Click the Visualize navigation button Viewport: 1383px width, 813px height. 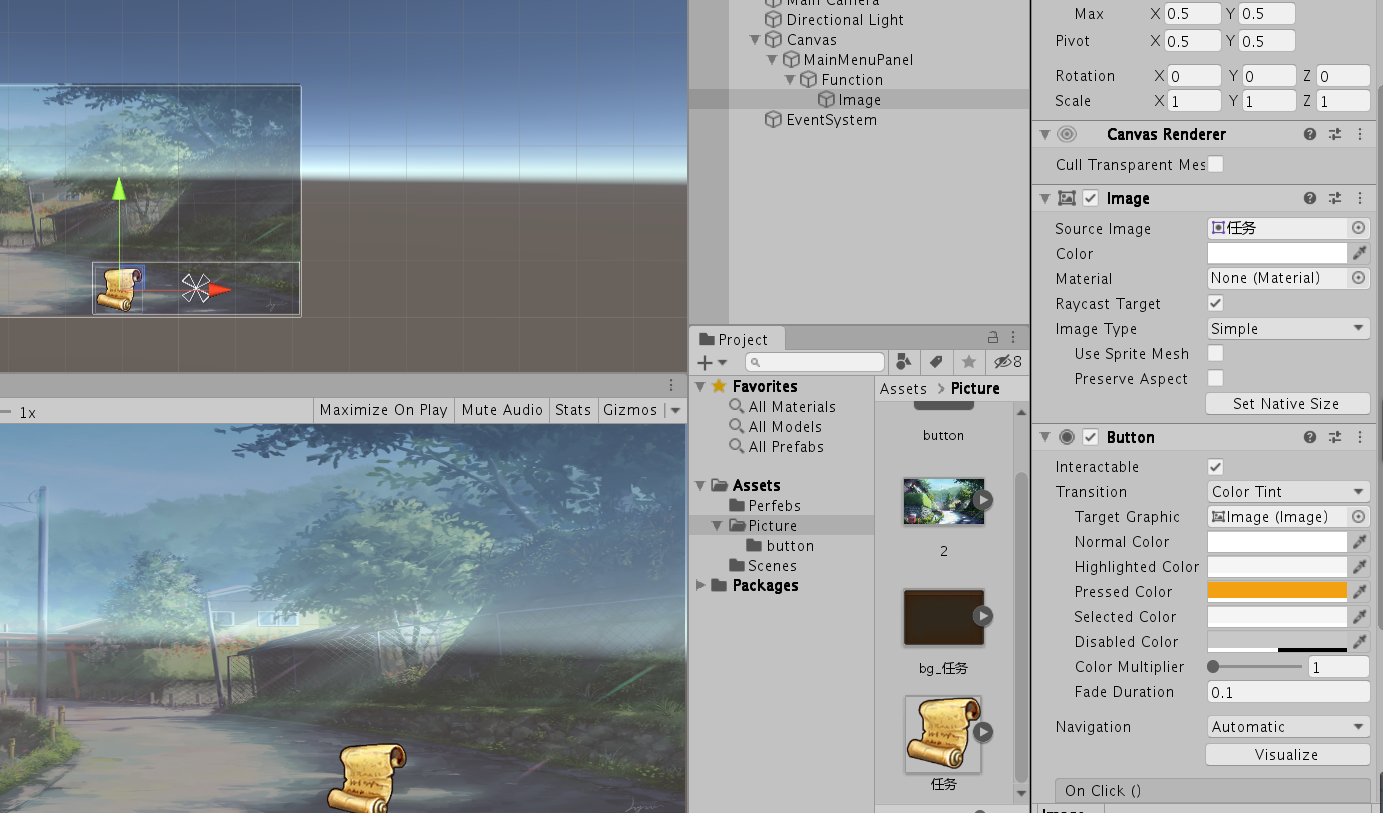pyautogui.click(x=1286, y=755)
